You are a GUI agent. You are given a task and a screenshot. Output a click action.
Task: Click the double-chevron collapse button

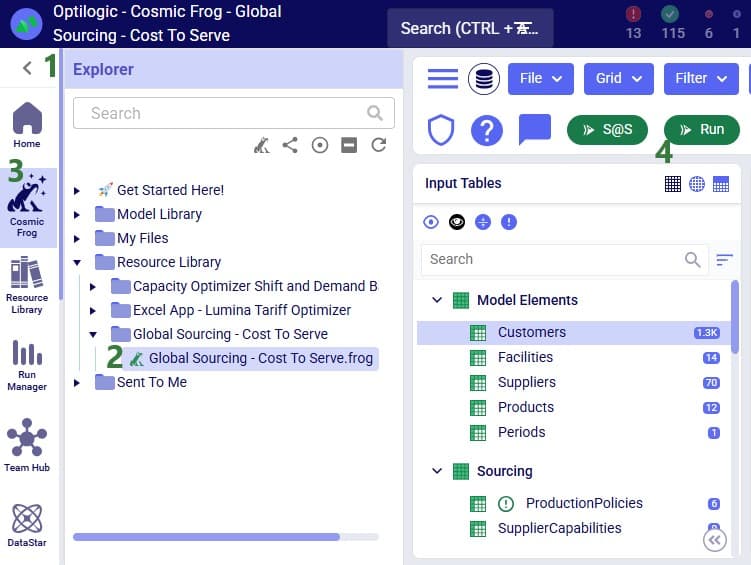click(715, 540)
